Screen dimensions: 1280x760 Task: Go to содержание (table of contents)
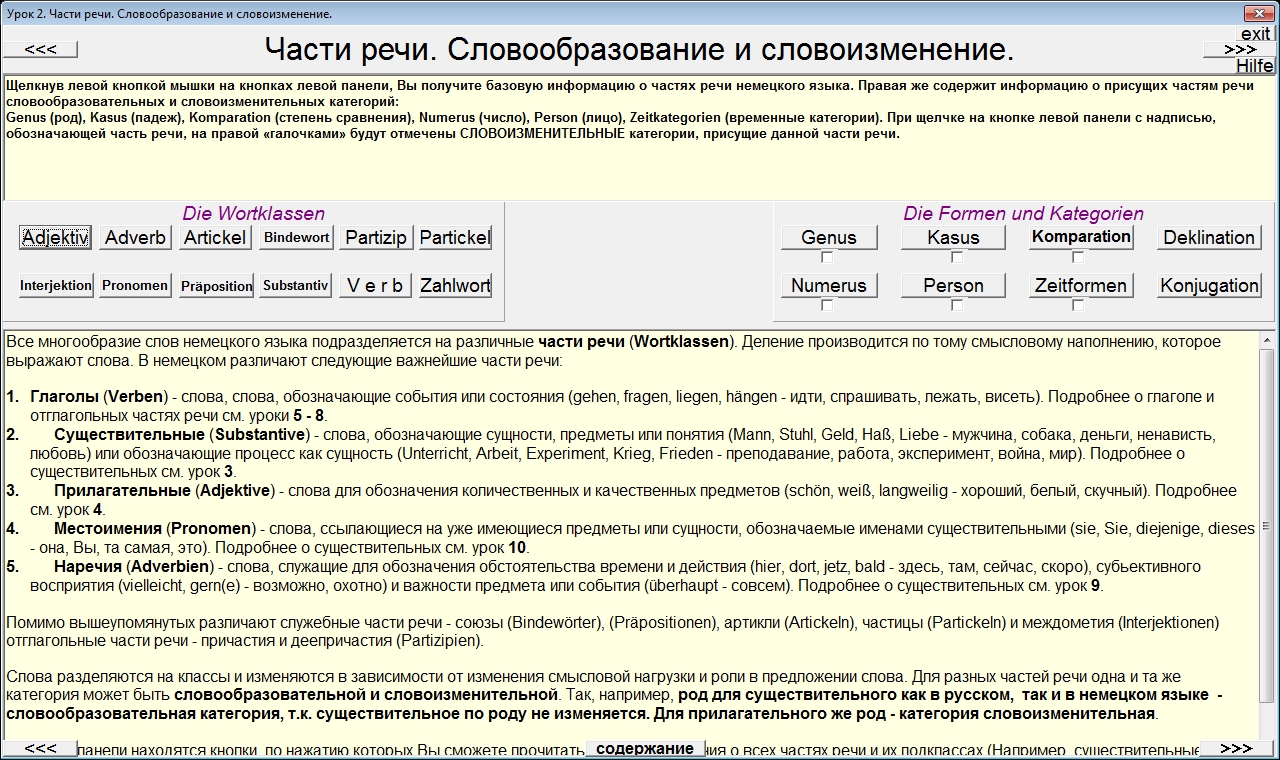tap(644, 749)
